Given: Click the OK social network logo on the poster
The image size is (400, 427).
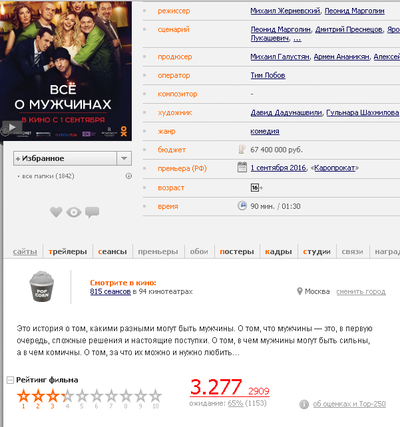Looking at the screenshot, I should [x=124, y=131].
